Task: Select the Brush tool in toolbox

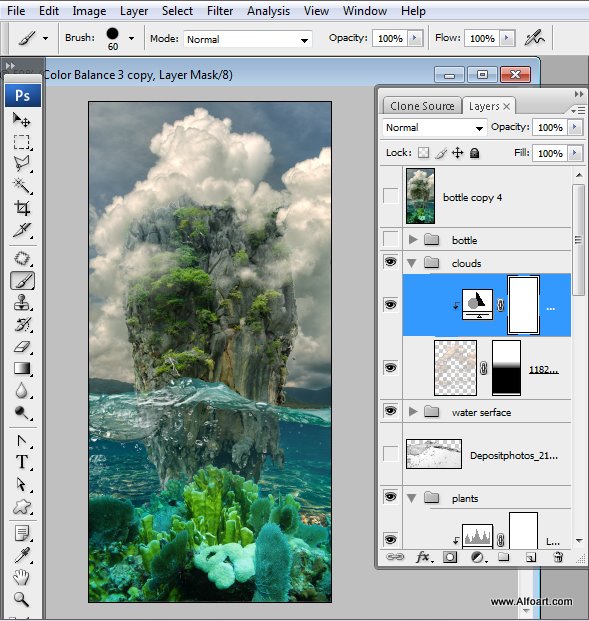Action: [x=22, y=281]
